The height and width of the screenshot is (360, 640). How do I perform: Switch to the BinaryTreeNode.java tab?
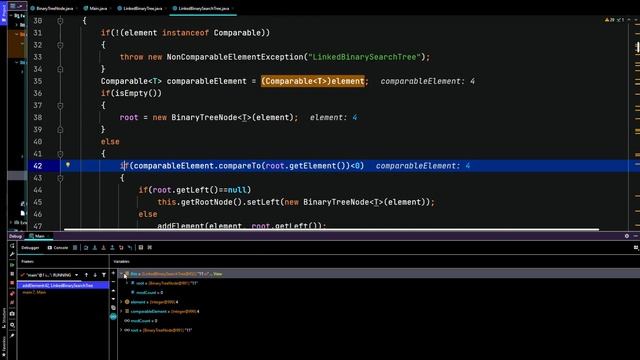click(x=54, y=8)
